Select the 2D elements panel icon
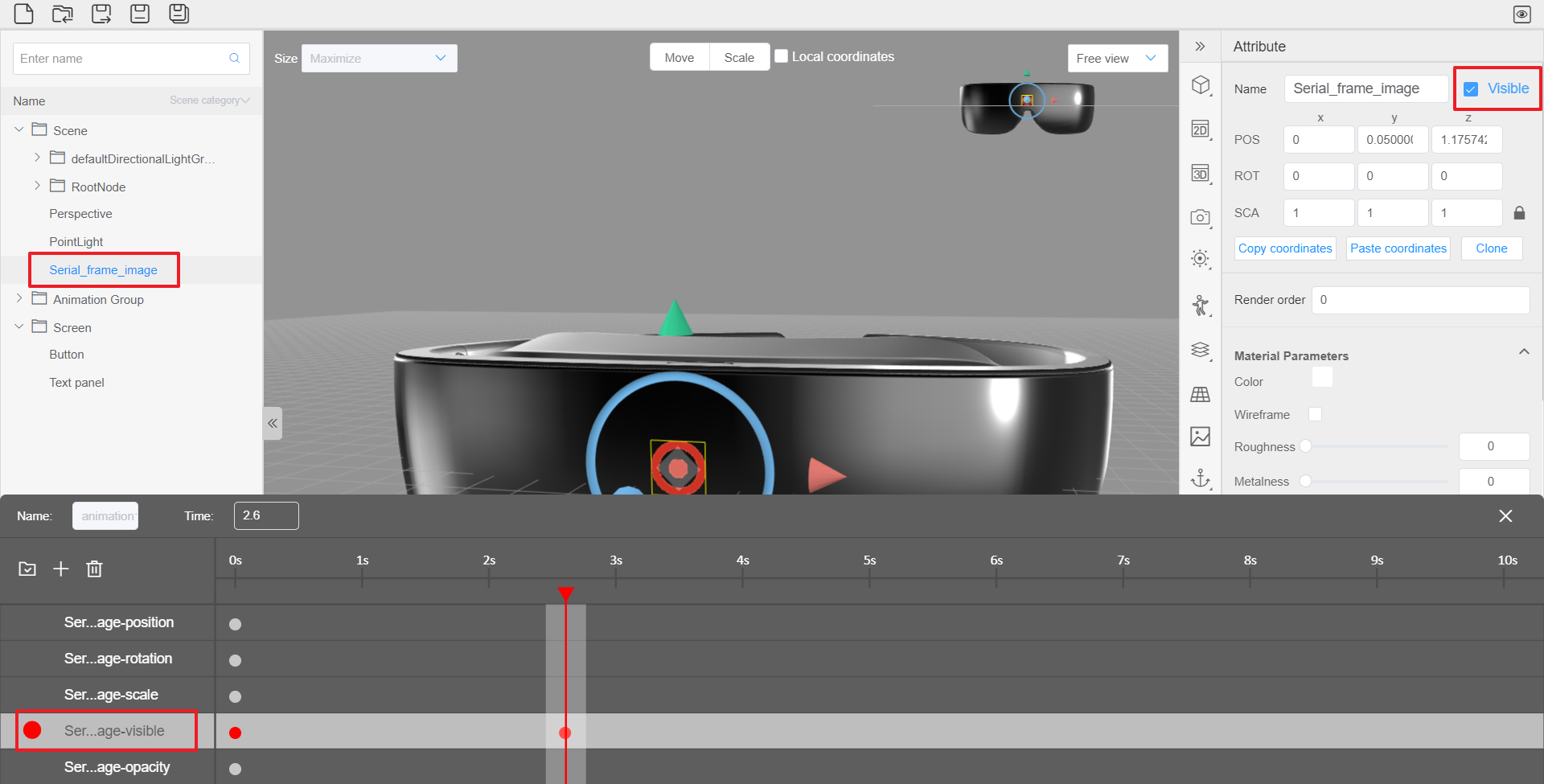 [x=1201, y=129]
